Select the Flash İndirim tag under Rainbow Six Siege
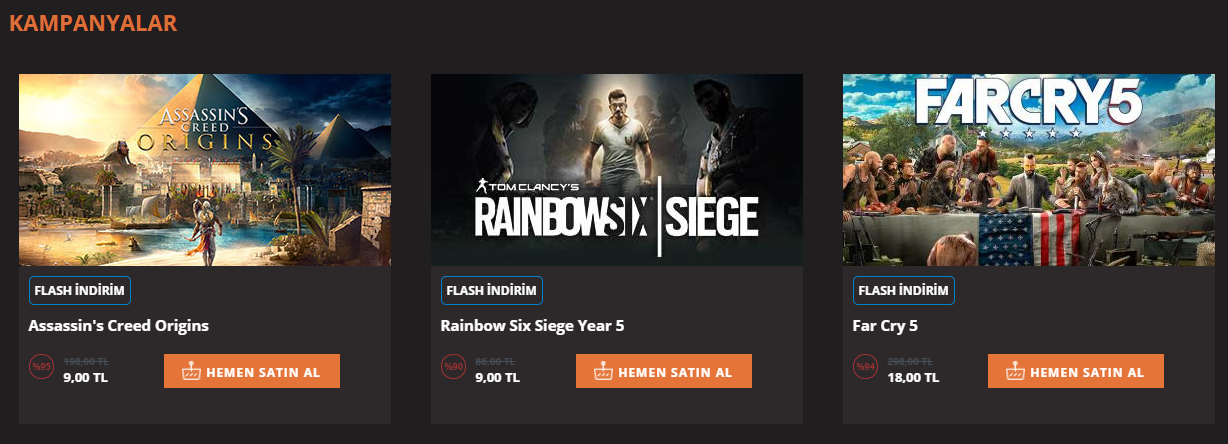This screenshot has width=1228, height=444. pyautogui.click(x=492, y=291)
